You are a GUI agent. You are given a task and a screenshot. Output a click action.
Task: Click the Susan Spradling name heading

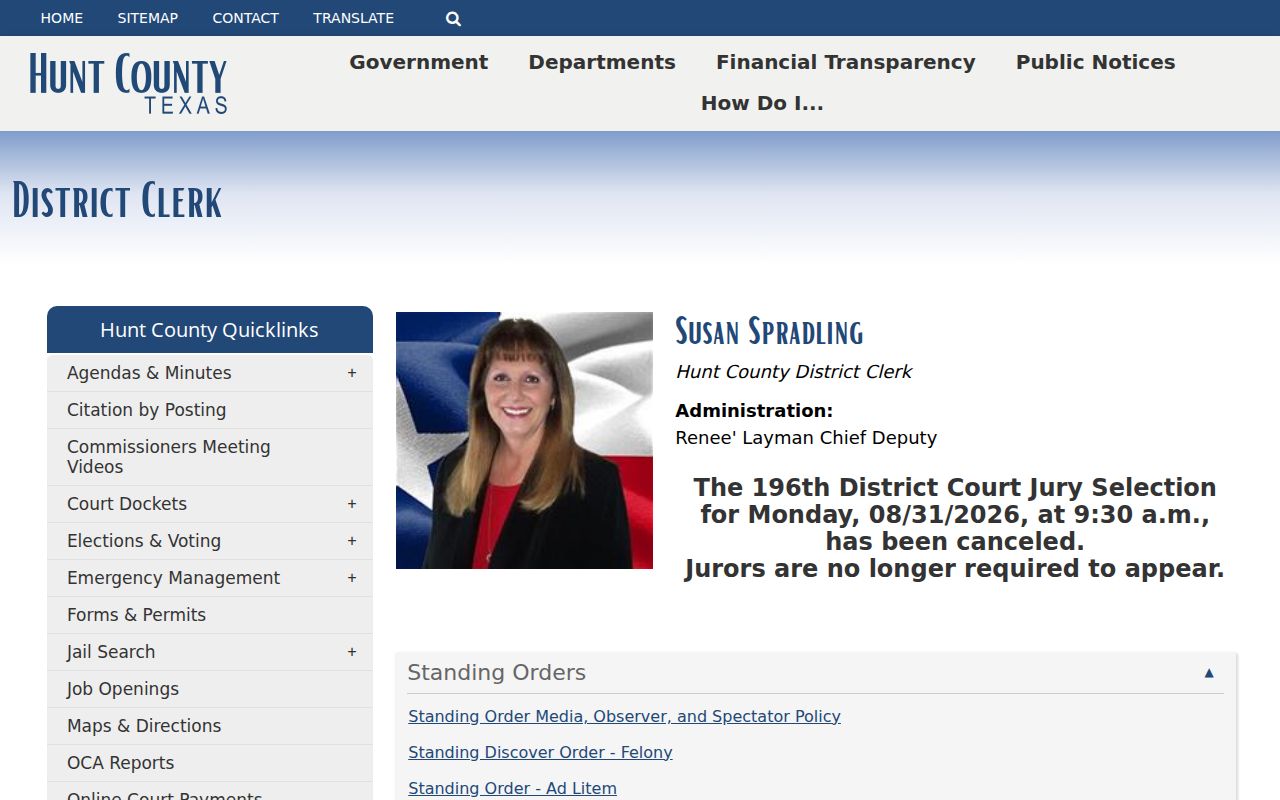pos(769,331)
